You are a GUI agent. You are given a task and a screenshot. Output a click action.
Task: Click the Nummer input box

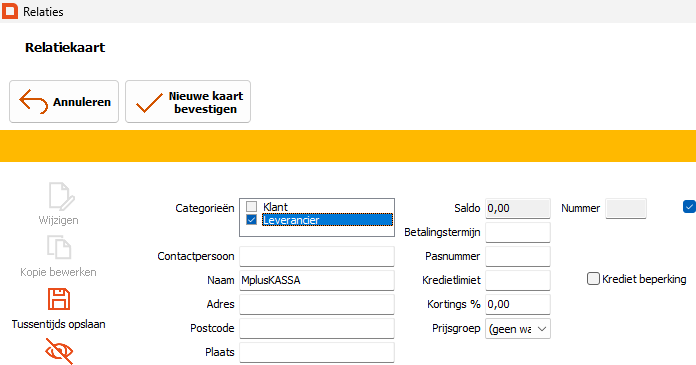tap(626, 208)
